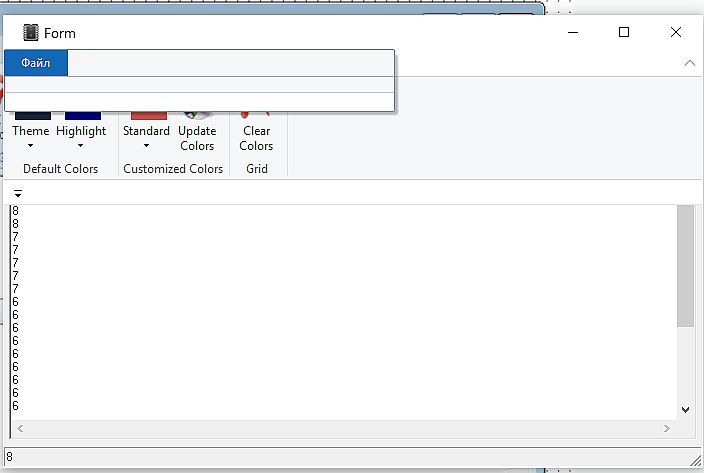
Task: Click the vertical scrollbar down arrow
Action: pyautogui.click(x=685, y=409)
